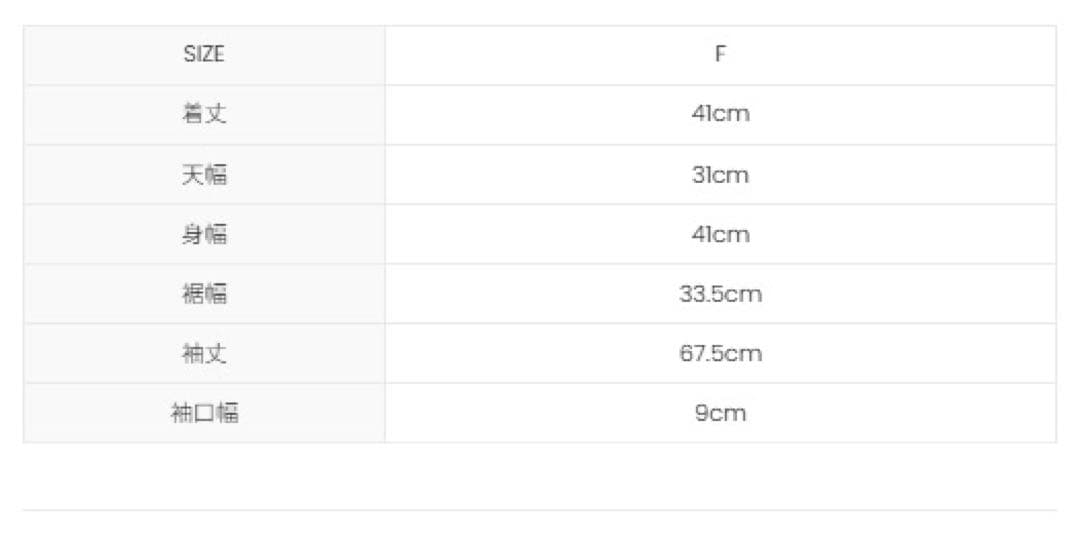1080x536 pixels.
Task: Select the F size column header
Action: tap(720, 55)
